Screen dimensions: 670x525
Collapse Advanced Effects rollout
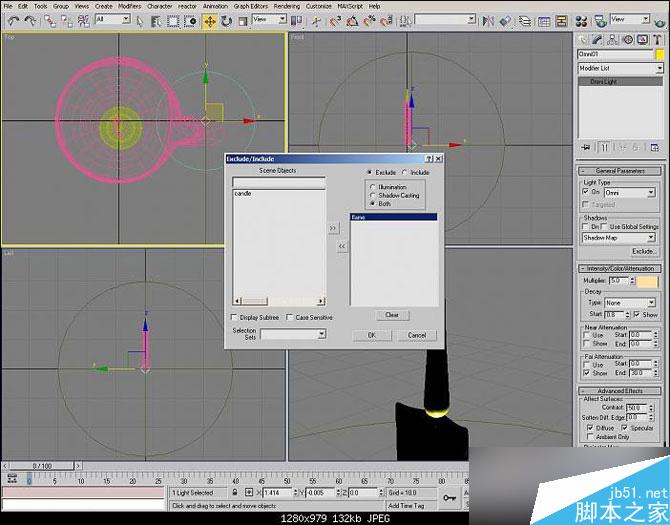[x=620, y=391]
